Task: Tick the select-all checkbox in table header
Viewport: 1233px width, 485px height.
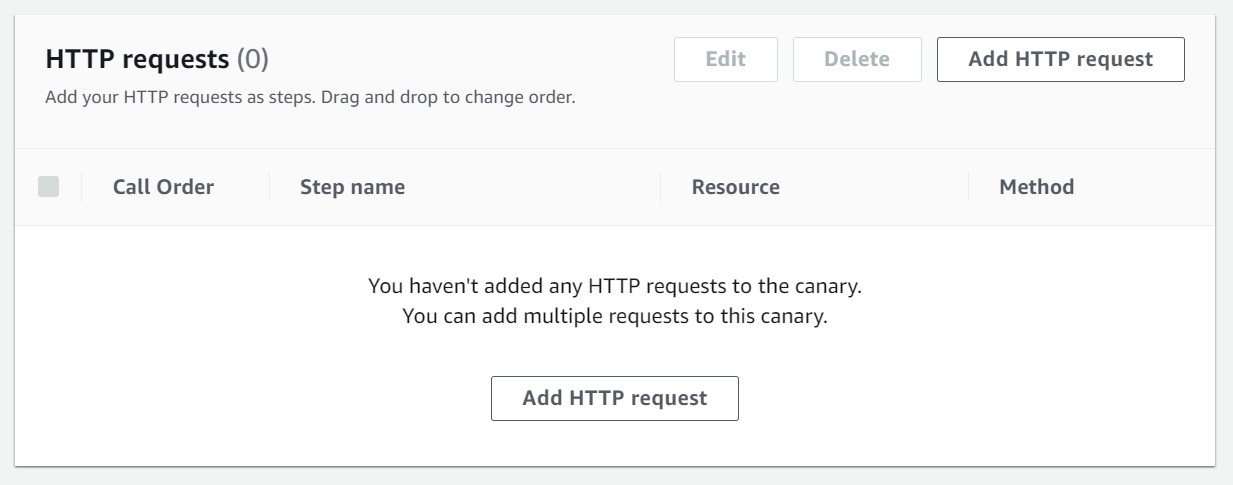Action: pyautogui.click(x=48, y=187)
